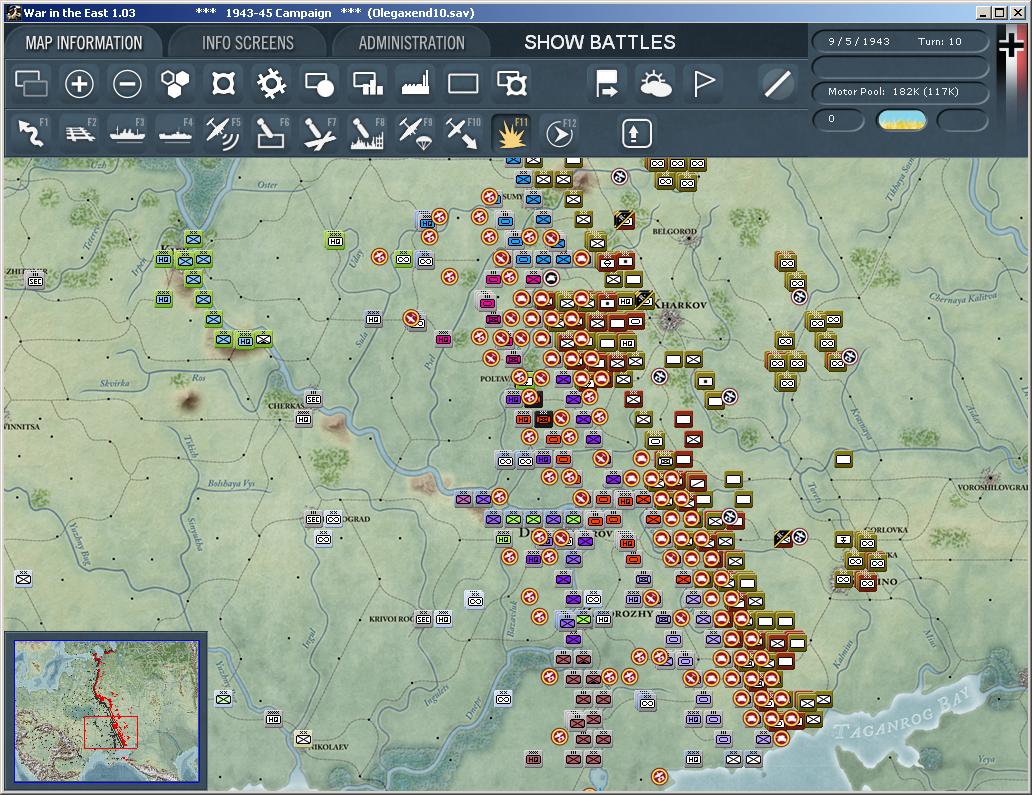Open the Administration tab
Image resolution: width=1032 pixels, height=795 pixels.
(x=411, y=43)
